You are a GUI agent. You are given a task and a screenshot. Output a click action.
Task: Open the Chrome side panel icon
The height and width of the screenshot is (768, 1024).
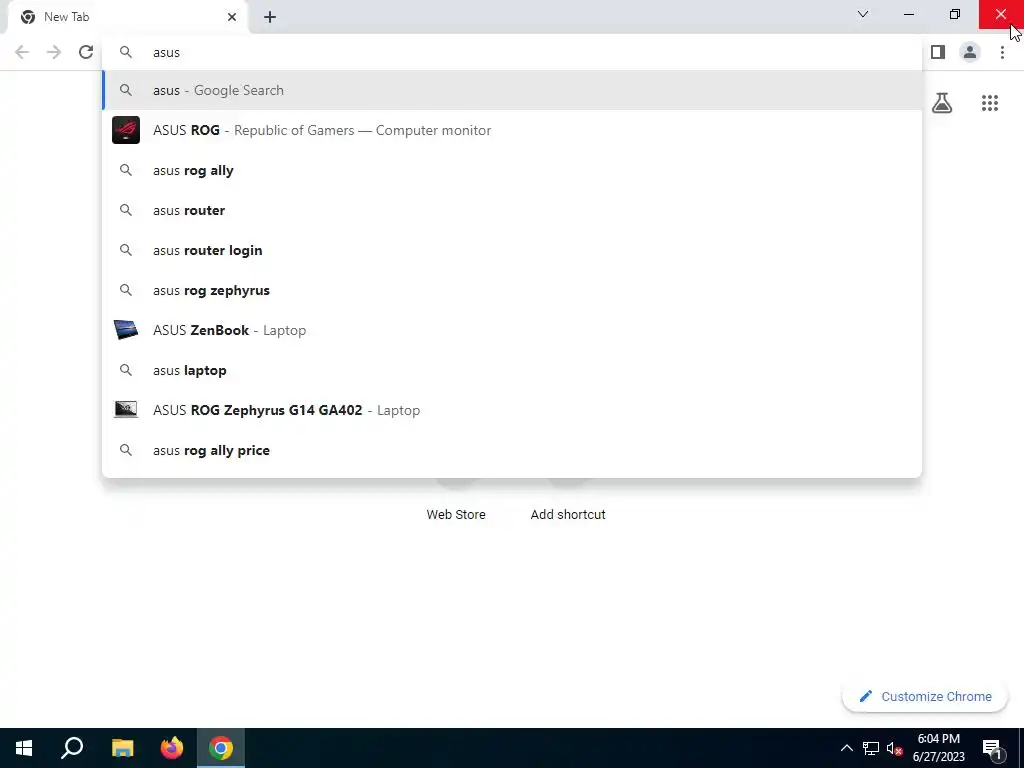[938, 52]
